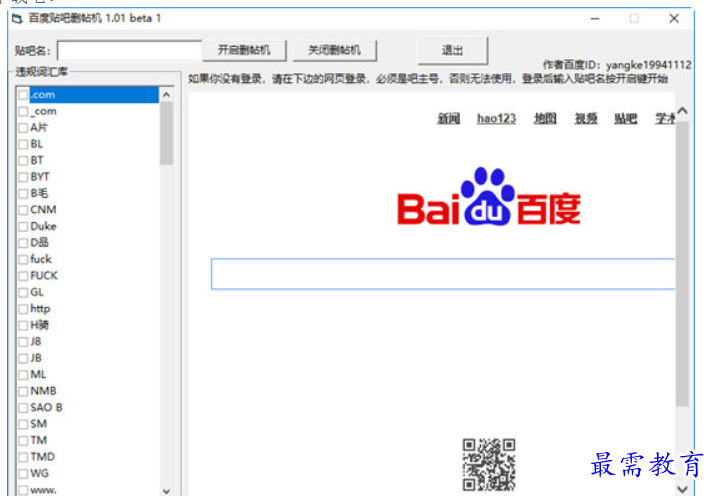Close the 百度贴吧删帖机 window
This screenshot has width=712, height=496.
[674, 19]
